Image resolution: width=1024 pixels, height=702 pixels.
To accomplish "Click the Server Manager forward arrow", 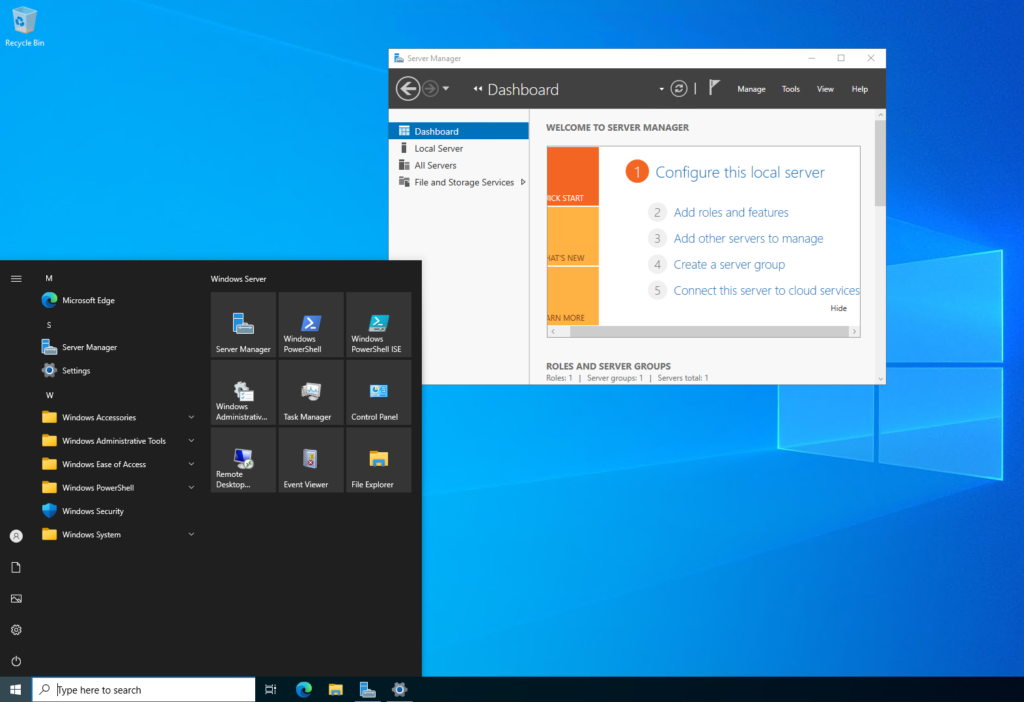I will [430, 89].
